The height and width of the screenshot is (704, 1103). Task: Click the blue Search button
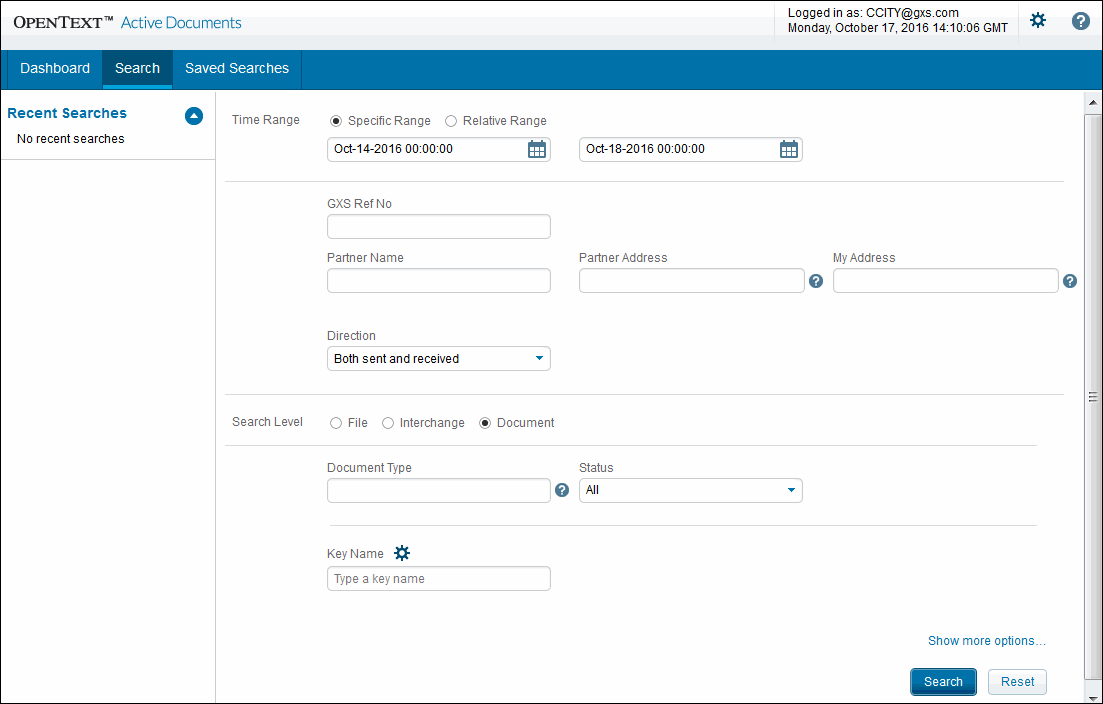[x=943, y=682]
